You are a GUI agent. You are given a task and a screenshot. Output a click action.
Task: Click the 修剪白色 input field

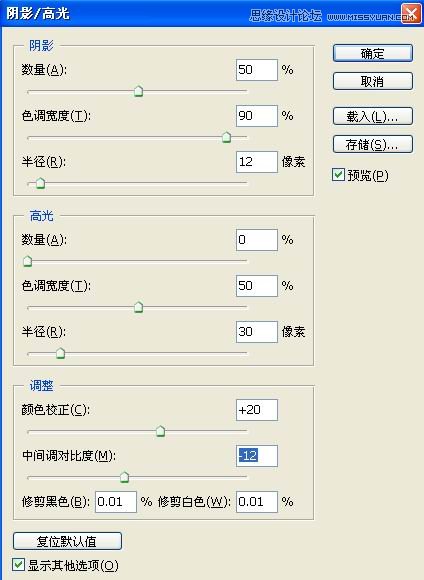point(257,502)
